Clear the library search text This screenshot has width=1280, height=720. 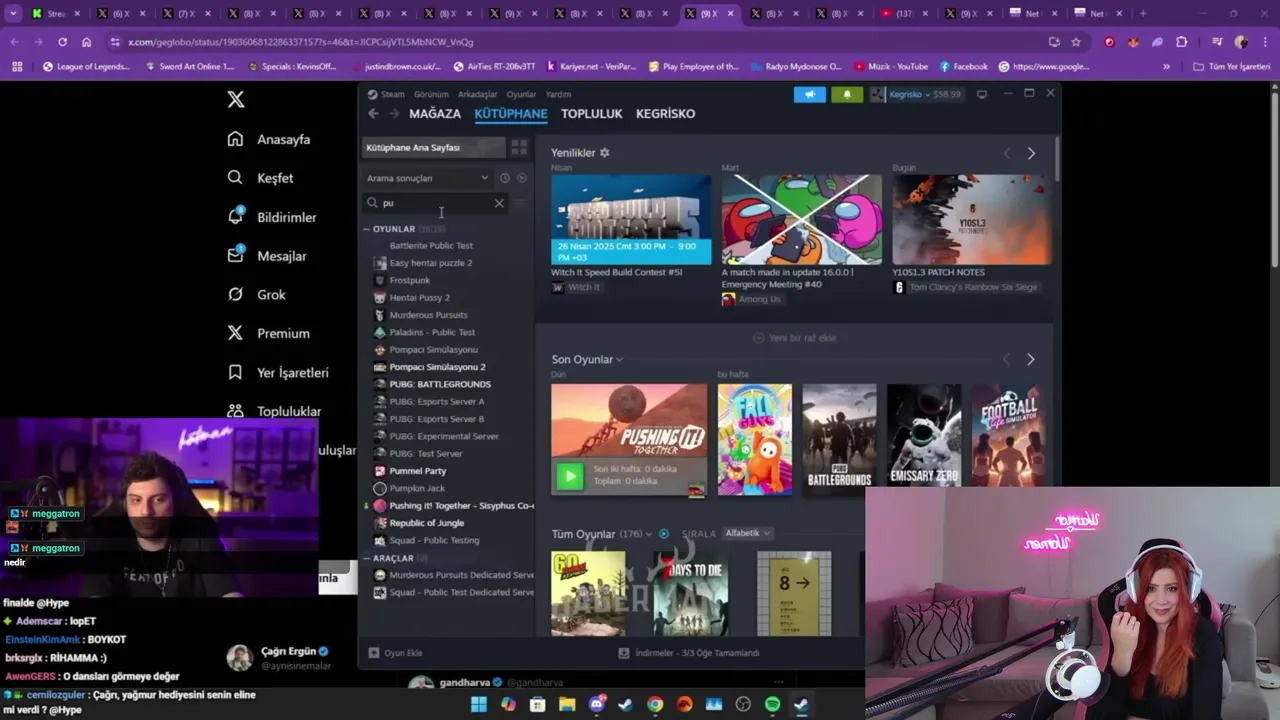pyautogui.click(x=499, y=203)
